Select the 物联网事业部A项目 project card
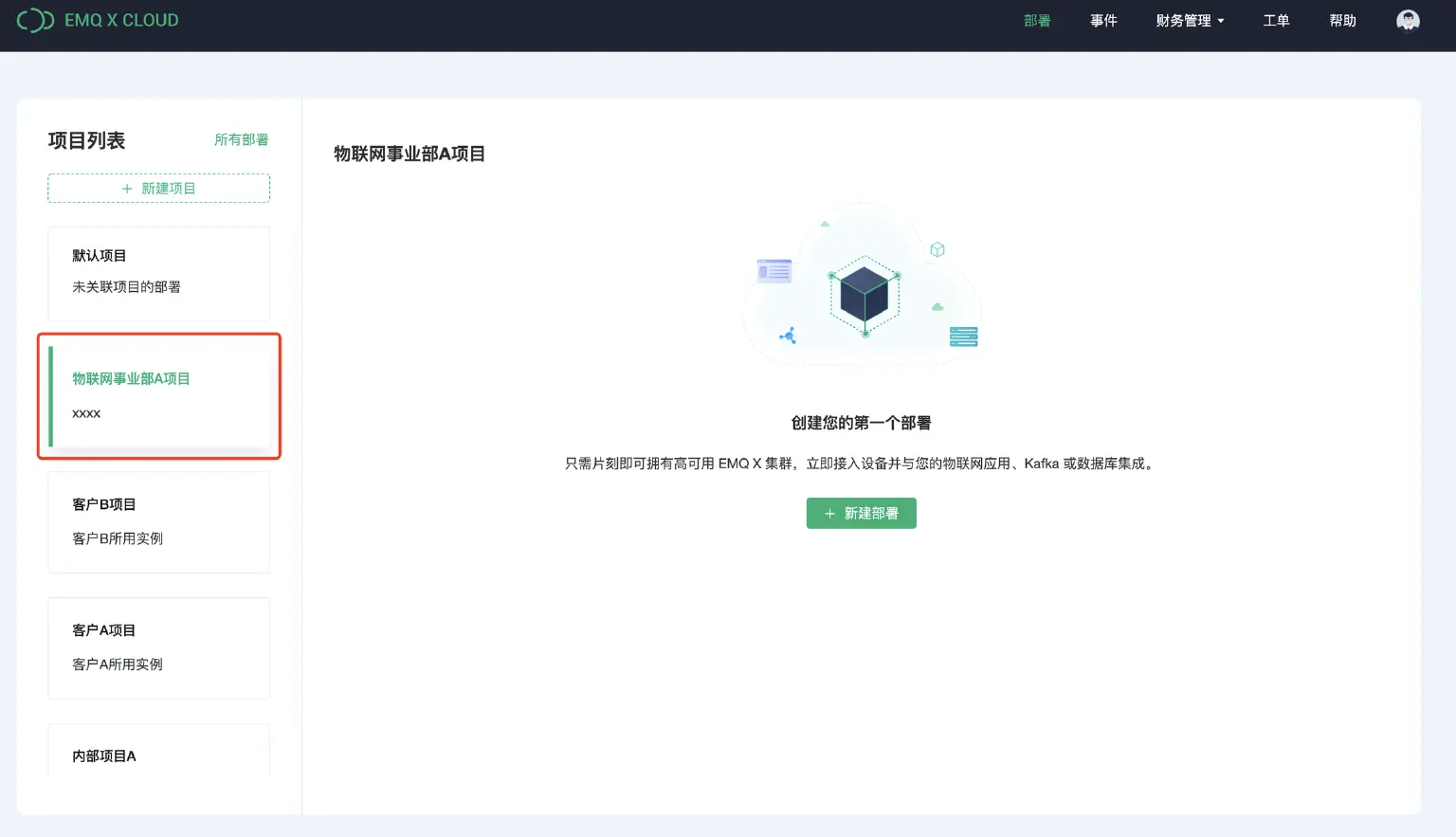Viewport: 1456px width, 837px height. tap(158, 395)
